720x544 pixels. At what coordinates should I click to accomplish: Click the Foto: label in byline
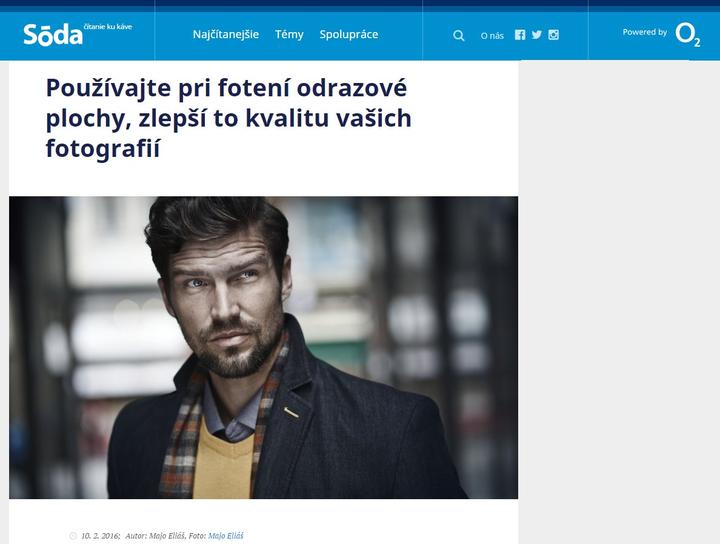point(197,536)
